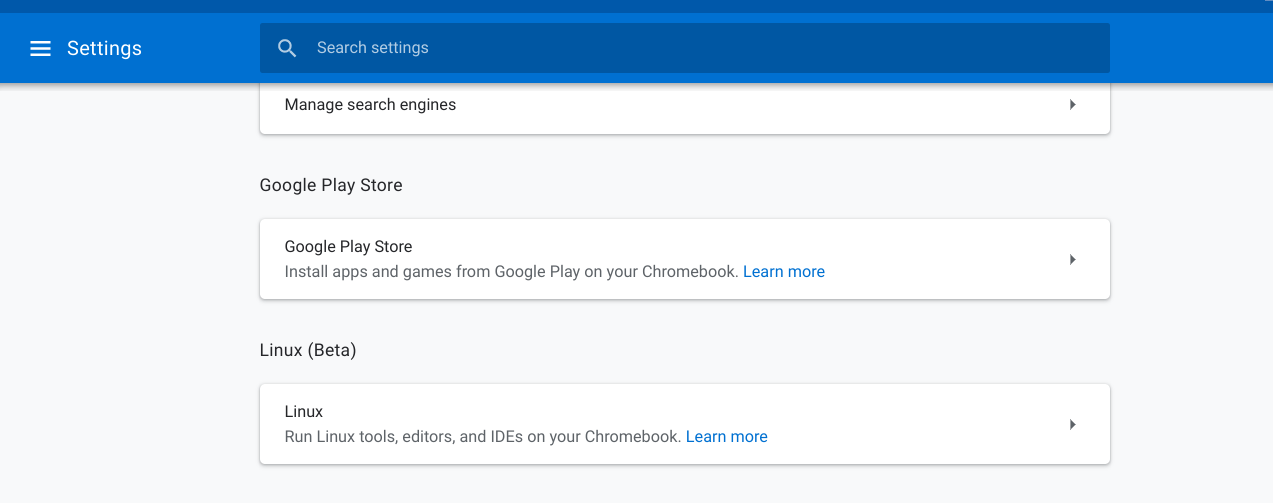The image size is (1273, 503).
Task: Expand arrow beside Manage search engines
Action: point(1072,105)
